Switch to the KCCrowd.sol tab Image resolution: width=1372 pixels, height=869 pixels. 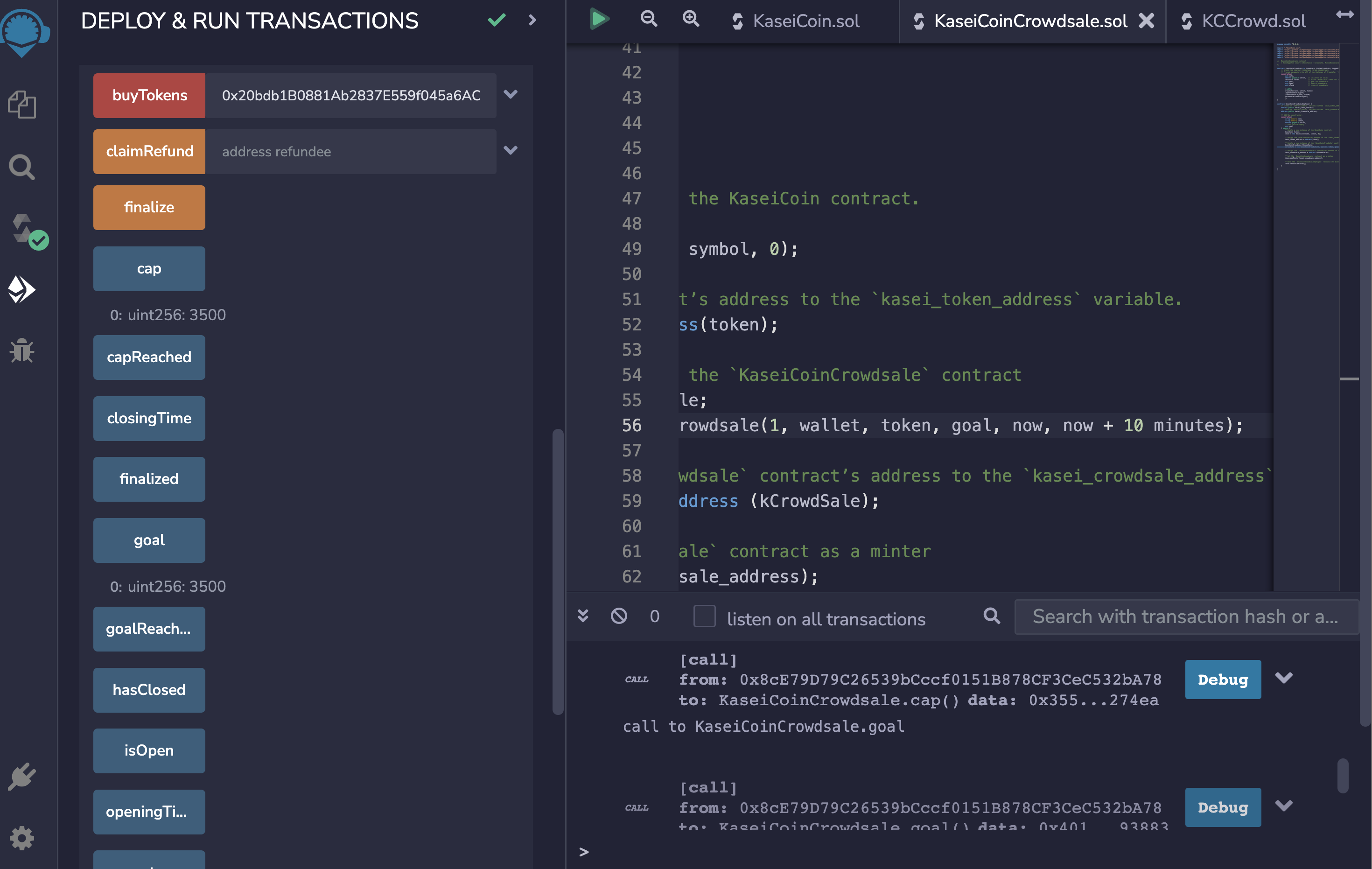[1253, 21]
